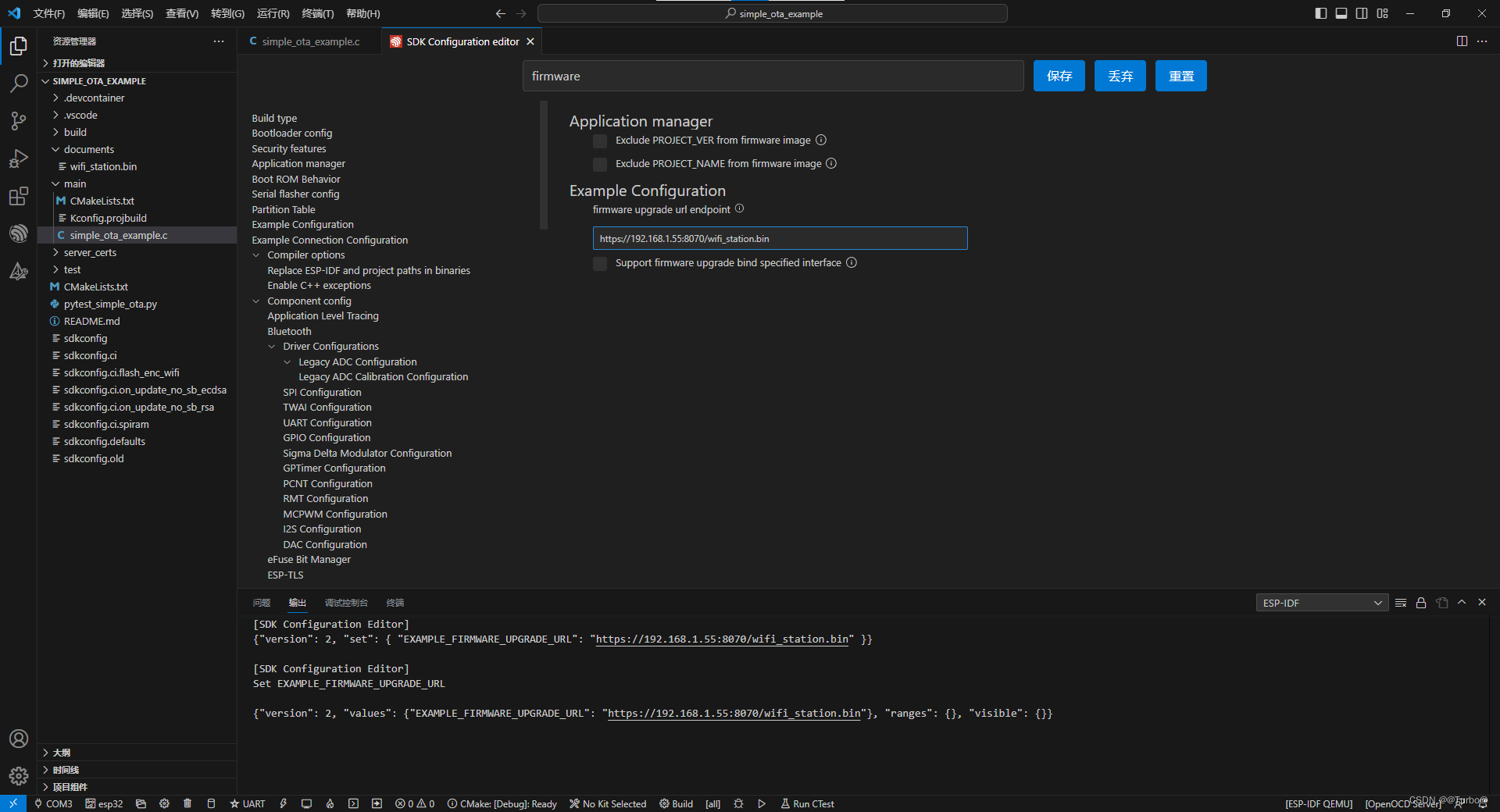Viewport: 1500px width, 812px height.
Task: Click Build in the status bar
Action: (676, 804)
